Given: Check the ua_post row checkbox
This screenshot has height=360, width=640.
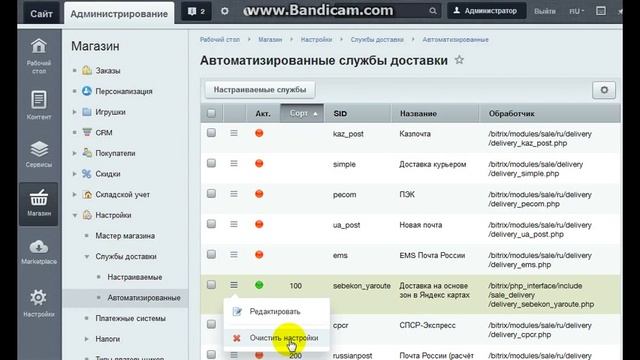Looking at the screenshot, I should pyautogui.click(x=211, y=224).
